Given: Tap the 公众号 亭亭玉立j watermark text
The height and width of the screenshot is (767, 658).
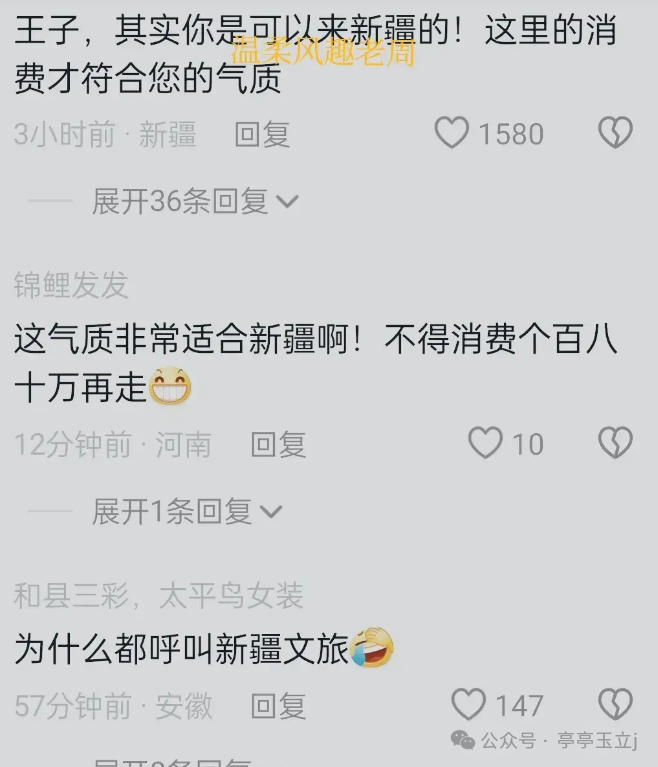Looking at the screenshot, I should click(559, 741).
